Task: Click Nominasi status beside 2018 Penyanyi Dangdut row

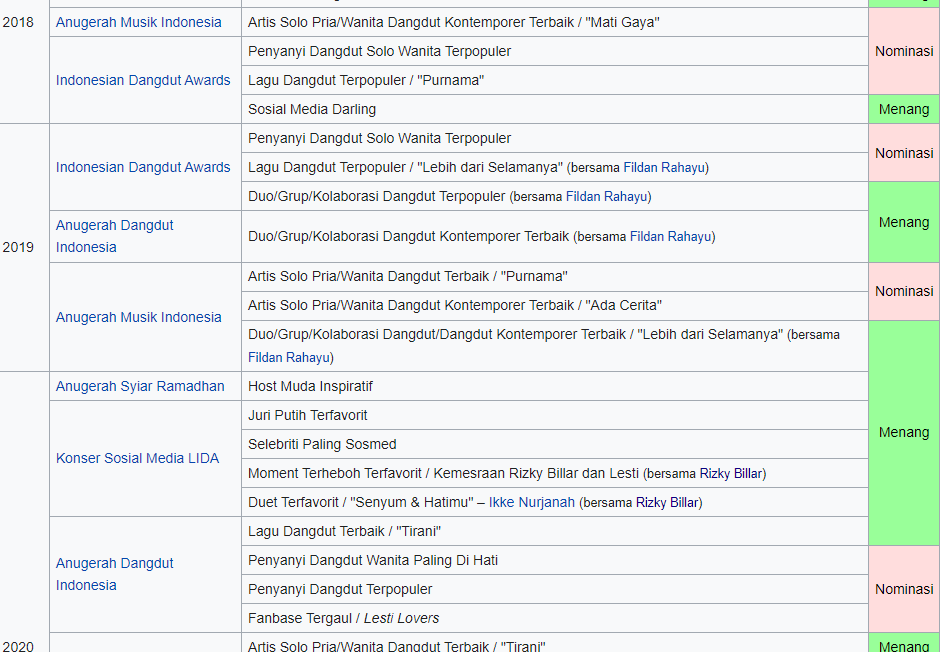Action: click(904, 51)
